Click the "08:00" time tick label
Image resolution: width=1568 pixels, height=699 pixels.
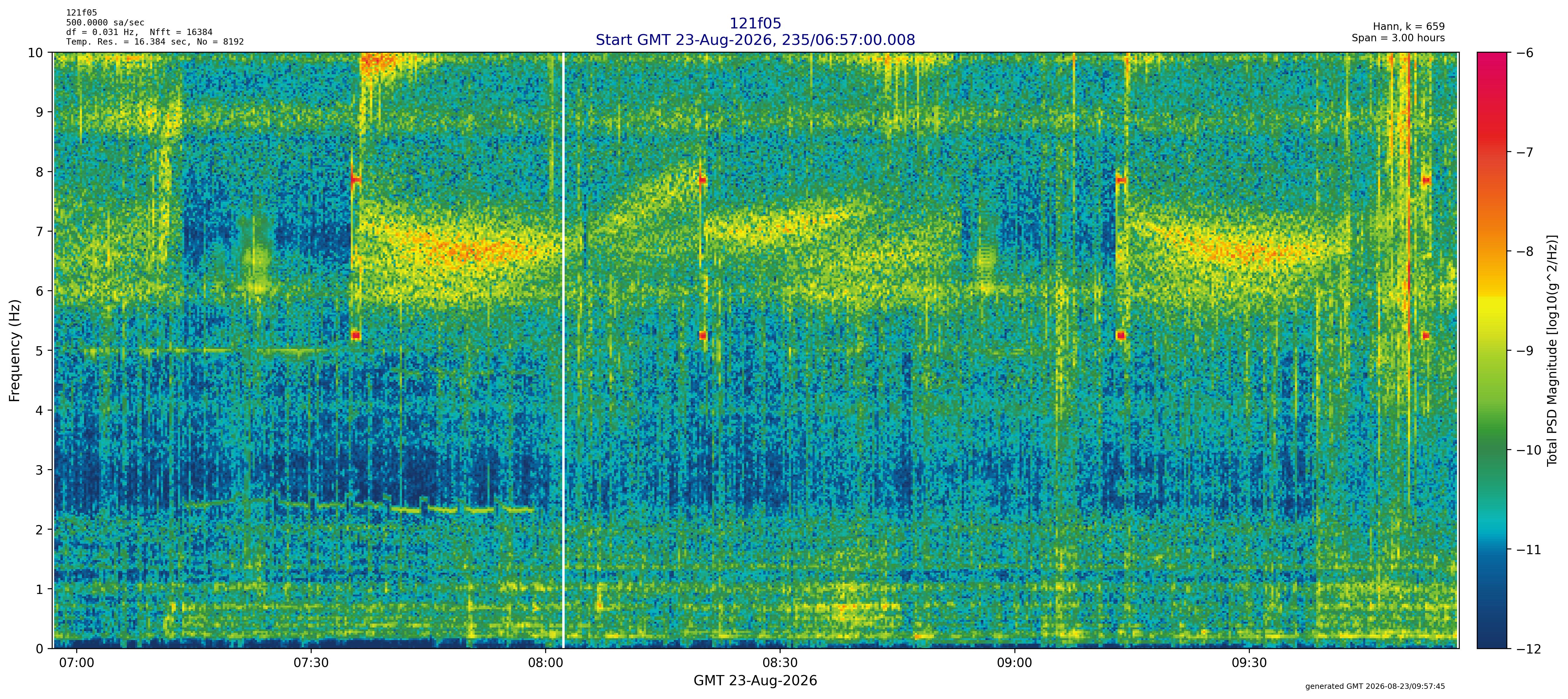pyautogui.click(x=545, y=662)
